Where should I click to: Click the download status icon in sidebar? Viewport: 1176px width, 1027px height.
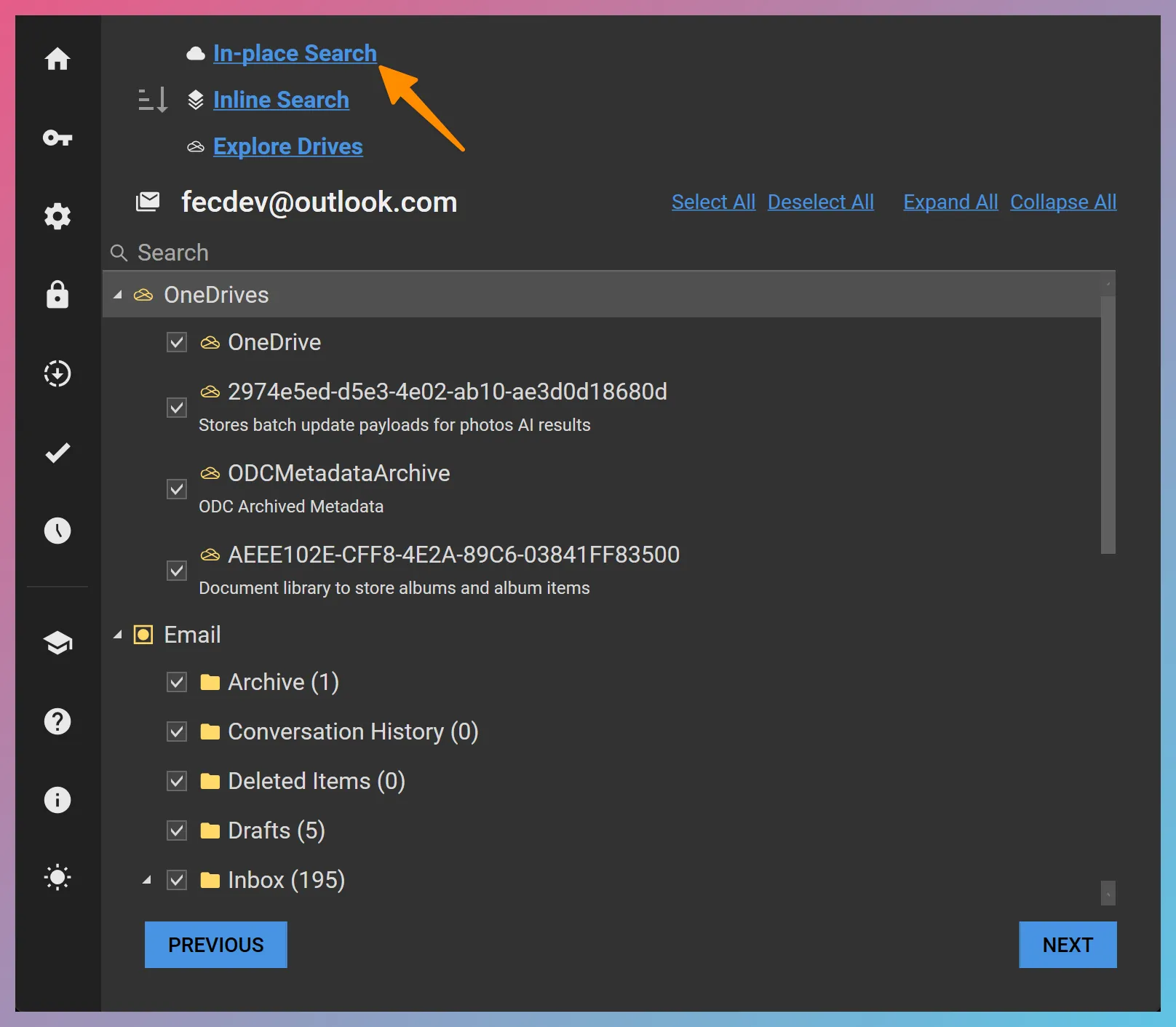tap(57, 373)
